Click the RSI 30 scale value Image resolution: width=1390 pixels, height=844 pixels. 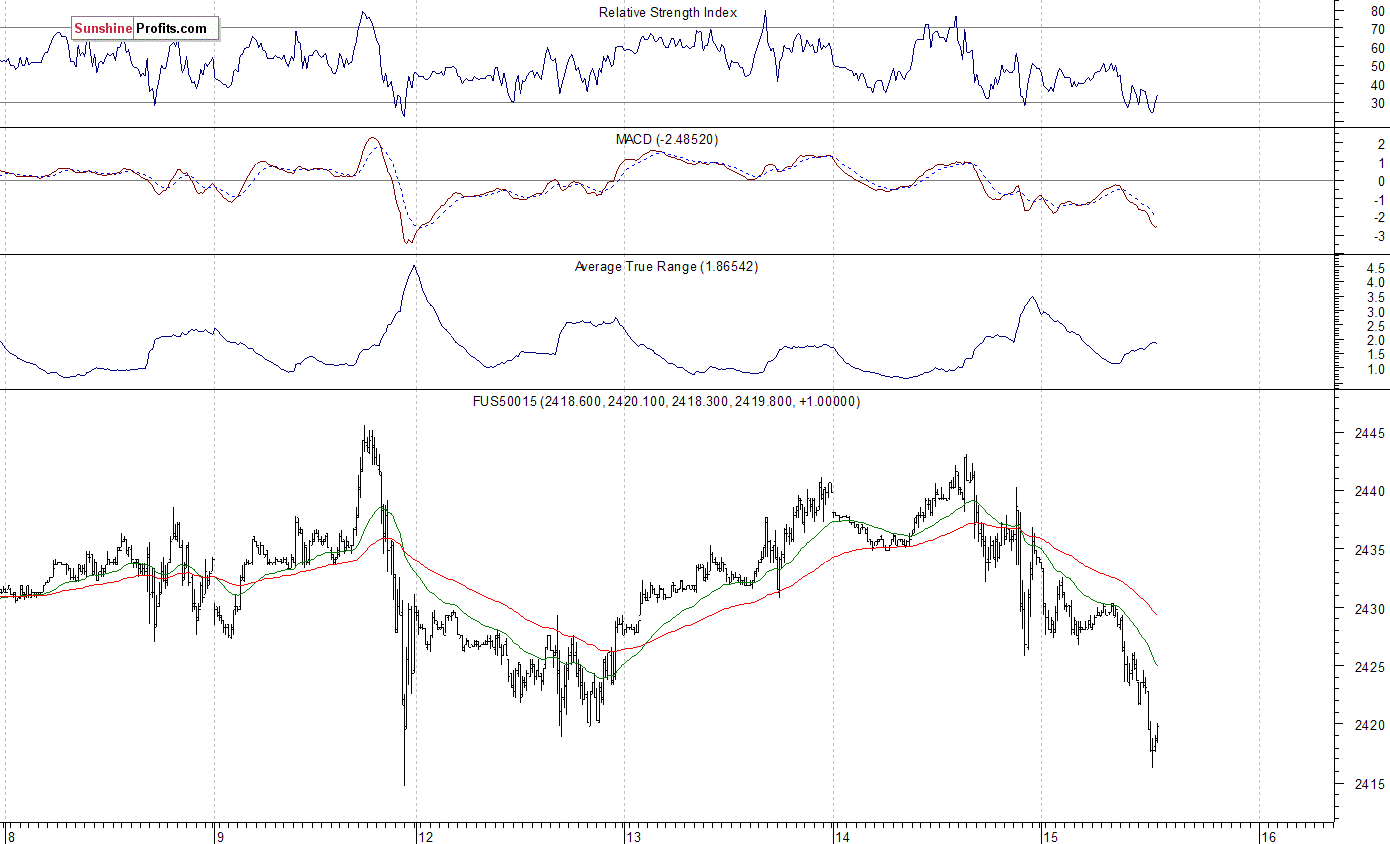coord(1377,103)
